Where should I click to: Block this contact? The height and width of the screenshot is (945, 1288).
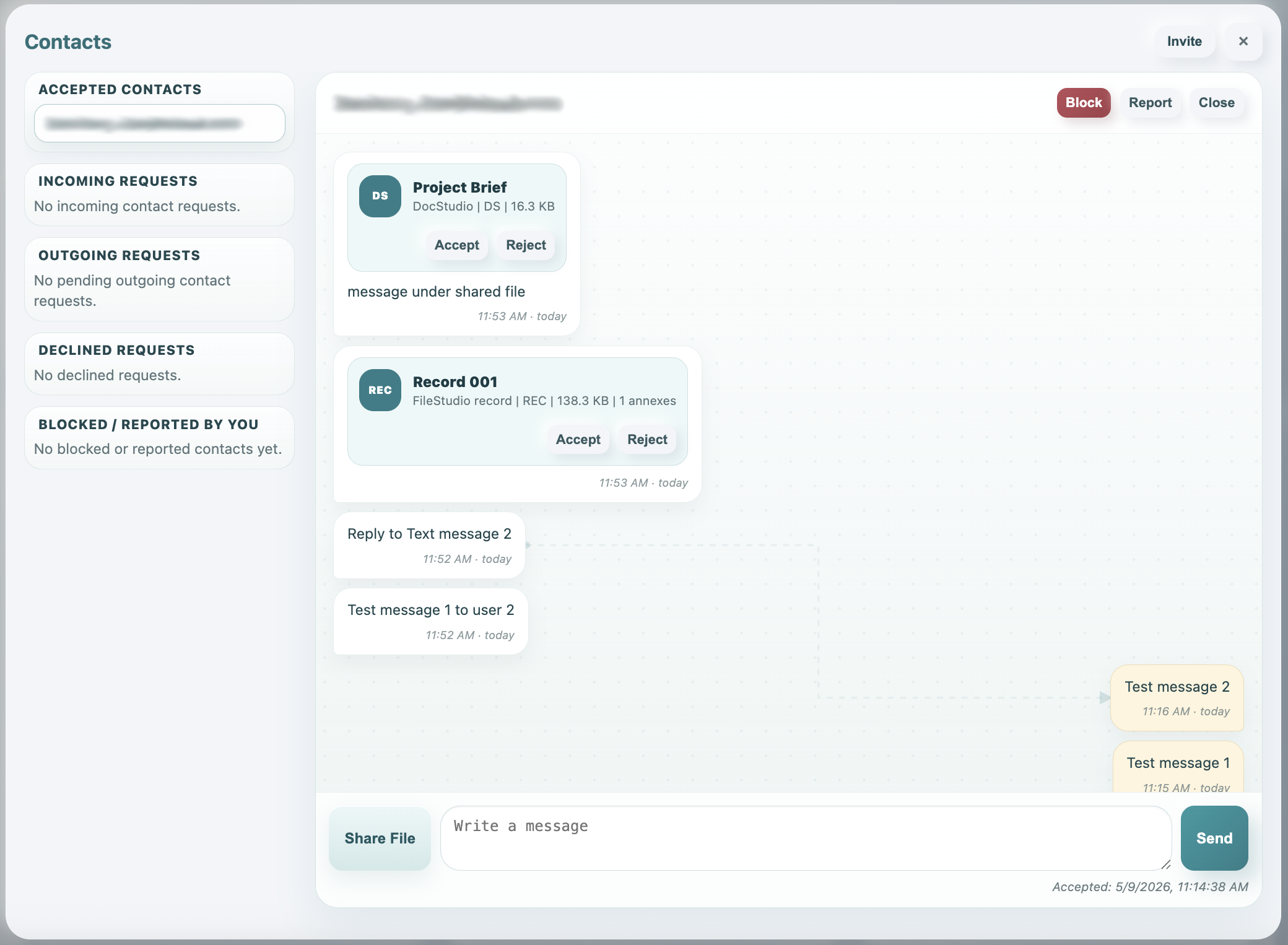(x=1083, y=103)
